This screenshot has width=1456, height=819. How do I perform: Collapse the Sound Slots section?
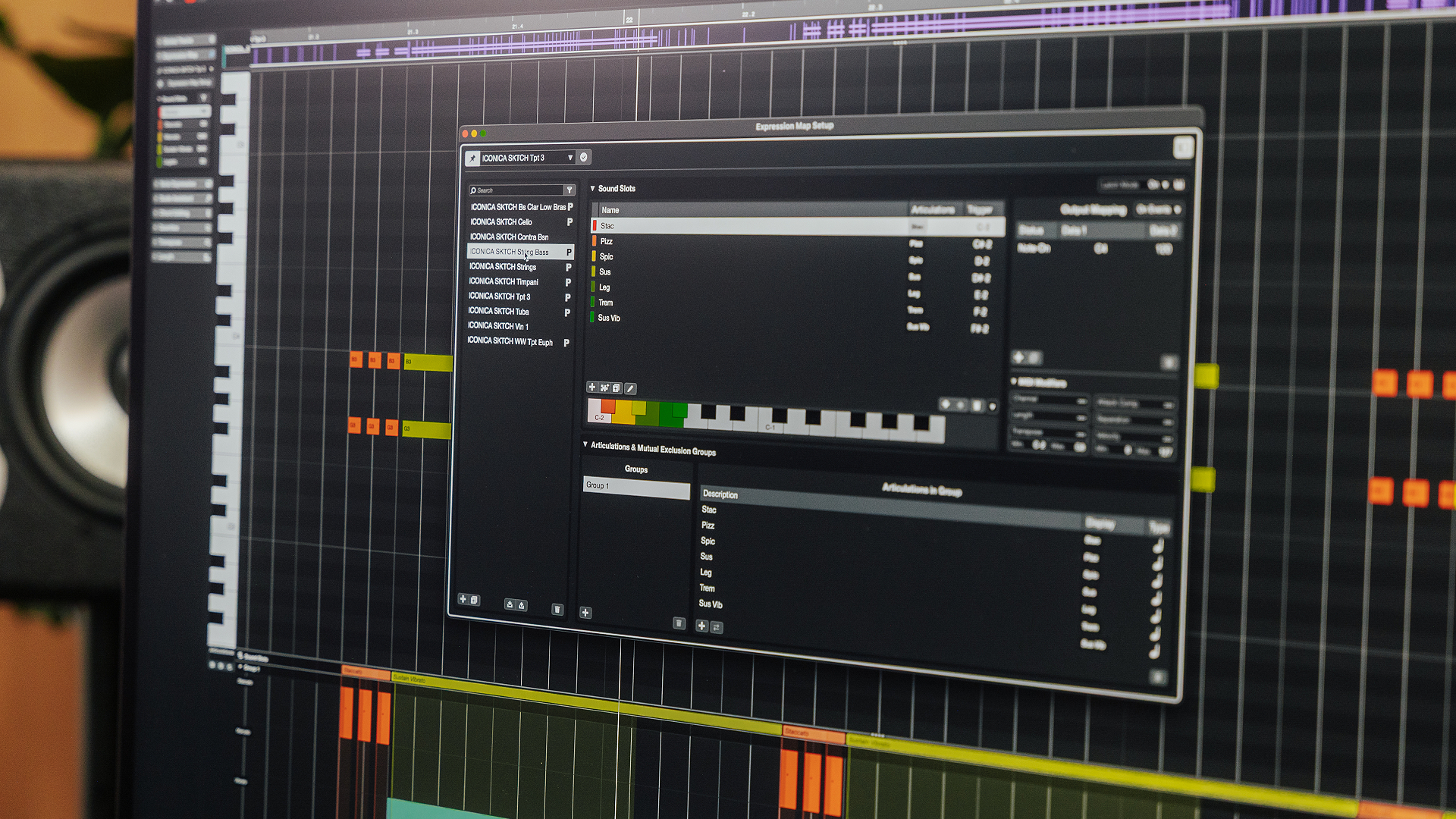592,188
